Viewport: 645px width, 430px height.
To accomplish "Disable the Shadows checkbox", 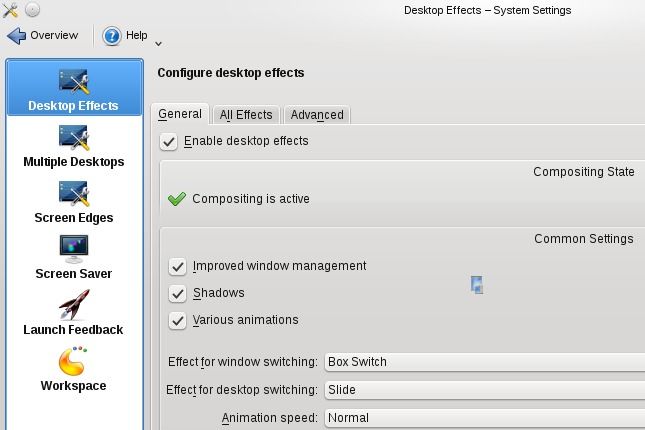I will 178,294.
